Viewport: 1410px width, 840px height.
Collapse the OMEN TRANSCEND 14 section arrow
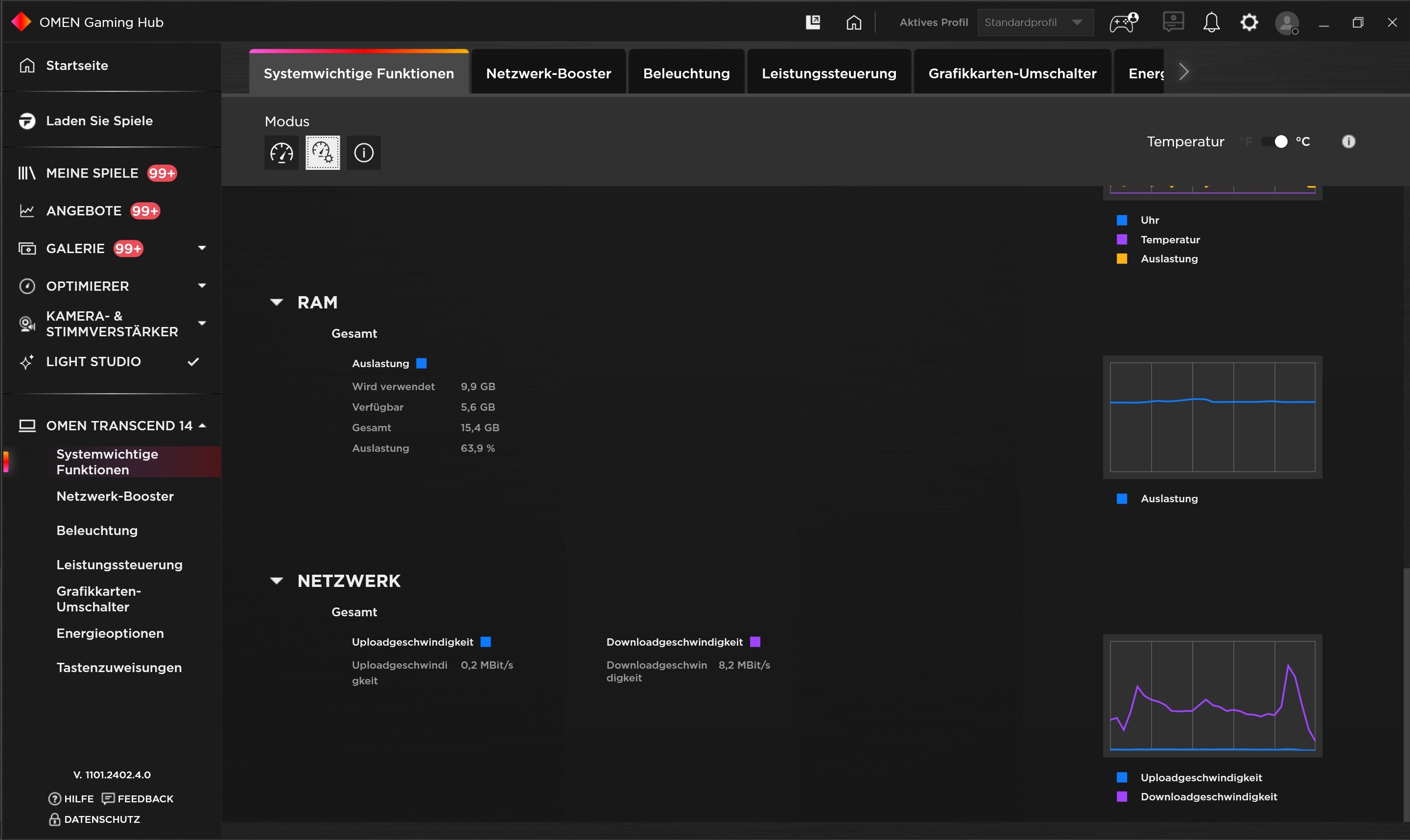[203, 426]
